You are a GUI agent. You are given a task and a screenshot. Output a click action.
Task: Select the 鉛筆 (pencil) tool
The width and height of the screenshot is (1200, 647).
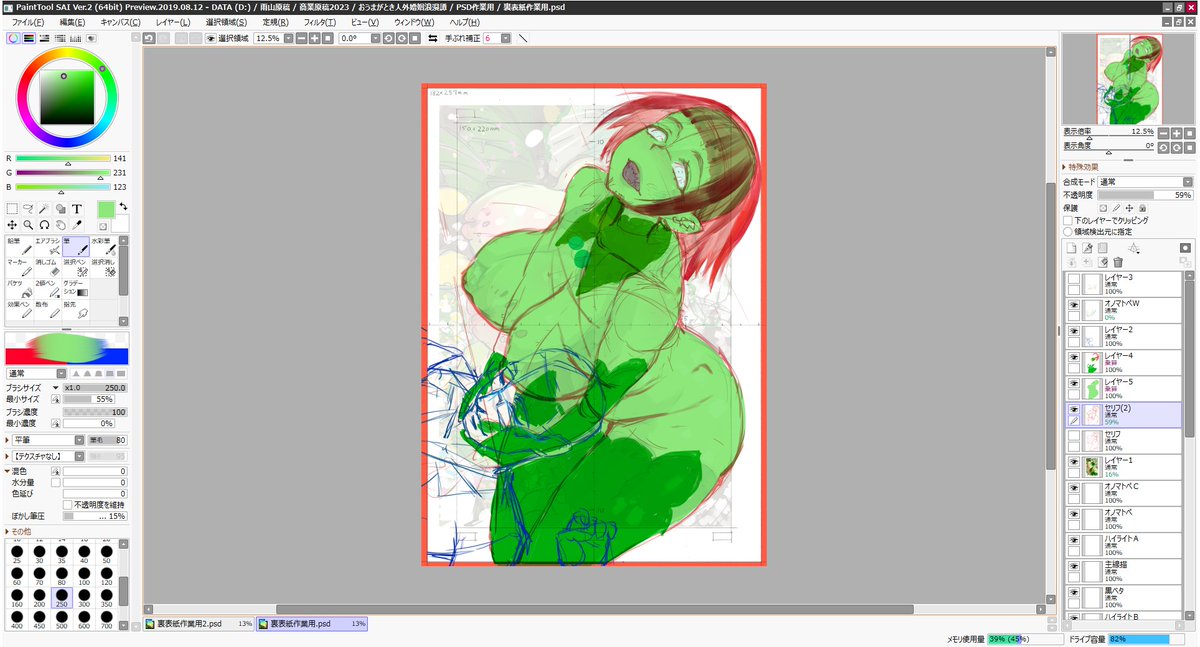[19, 246]
